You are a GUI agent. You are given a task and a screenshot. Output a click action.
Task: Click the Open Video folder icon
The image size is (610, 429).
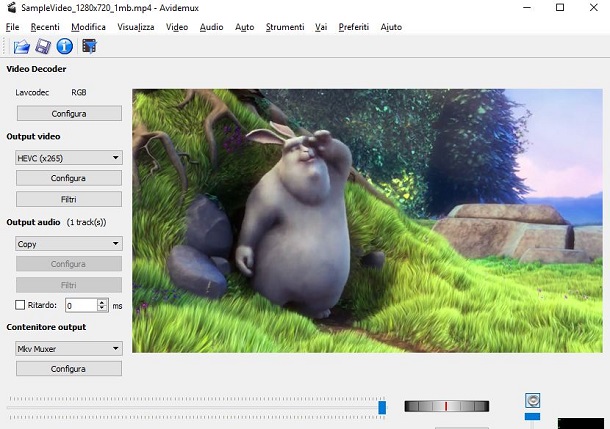coord(22,47)
